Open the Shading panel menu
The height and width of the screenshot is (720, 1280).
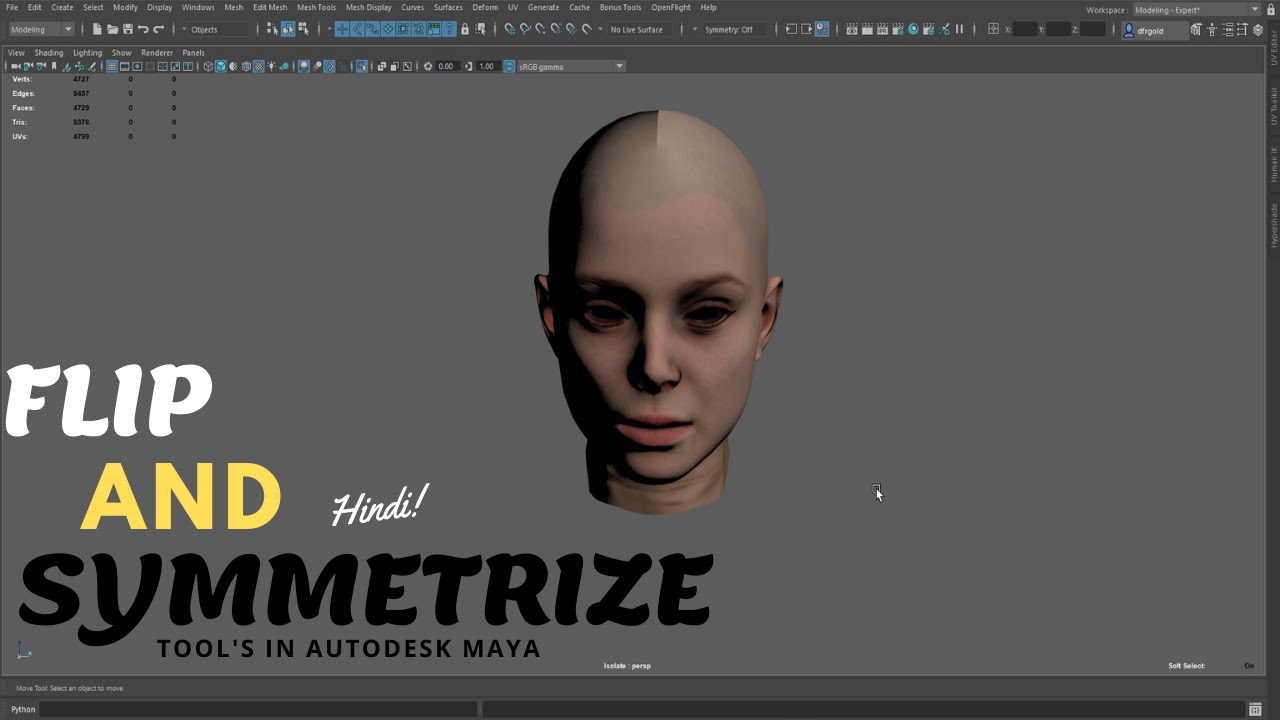pyautogui.click(x=48, y=53)
